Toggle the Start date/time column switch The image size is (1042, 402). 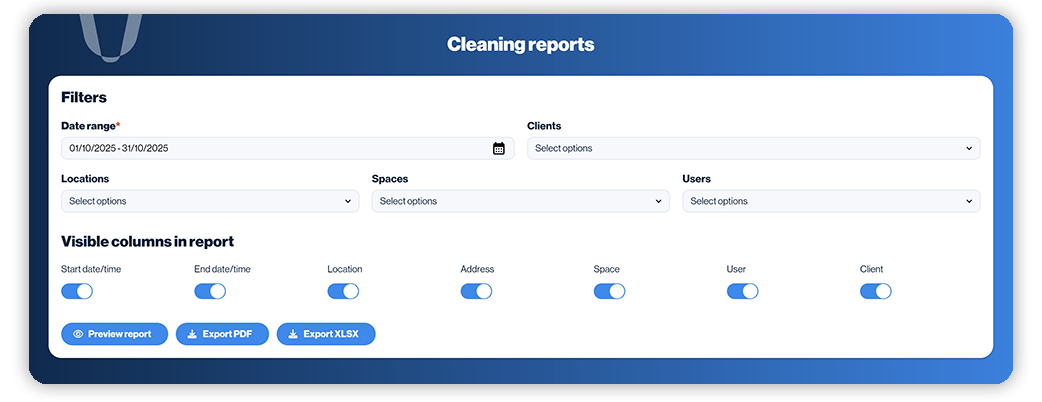tap(77, 291)
